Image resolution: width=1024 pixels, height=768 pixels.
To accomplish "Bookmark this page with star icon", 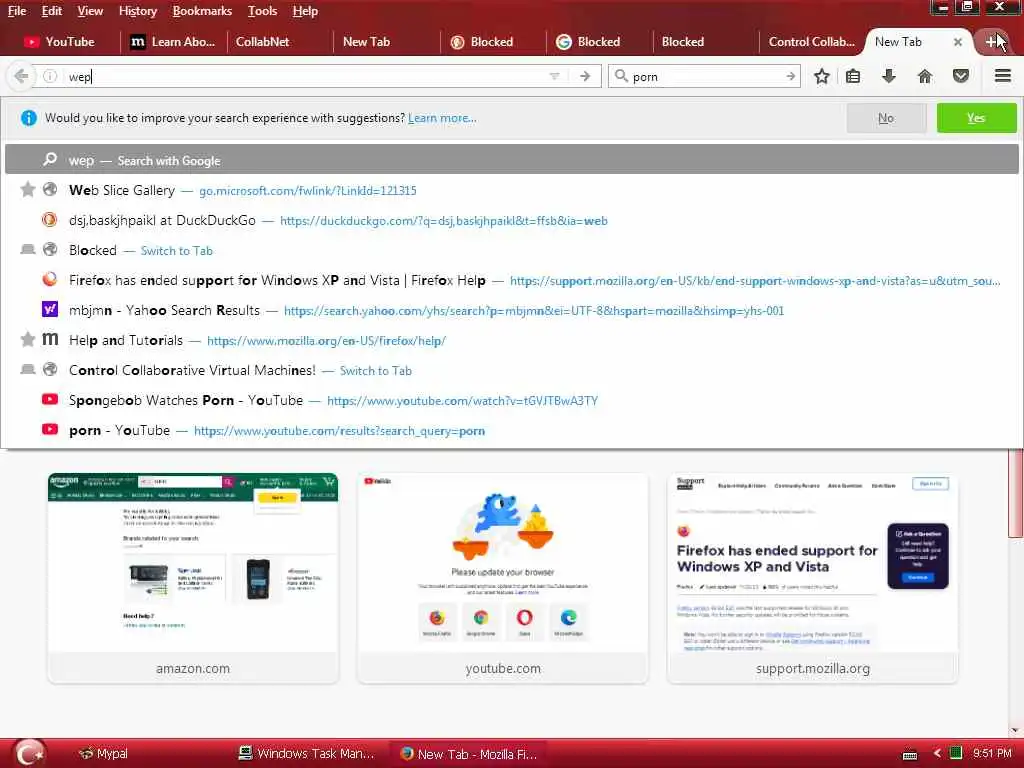I will tap(822, 76).
